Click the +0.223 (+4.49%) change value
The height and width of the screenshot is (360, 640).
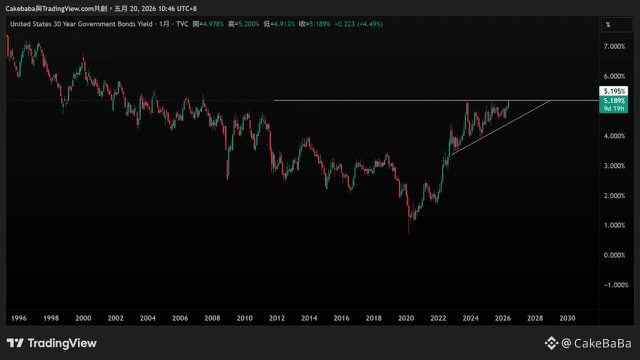(358, 24)
